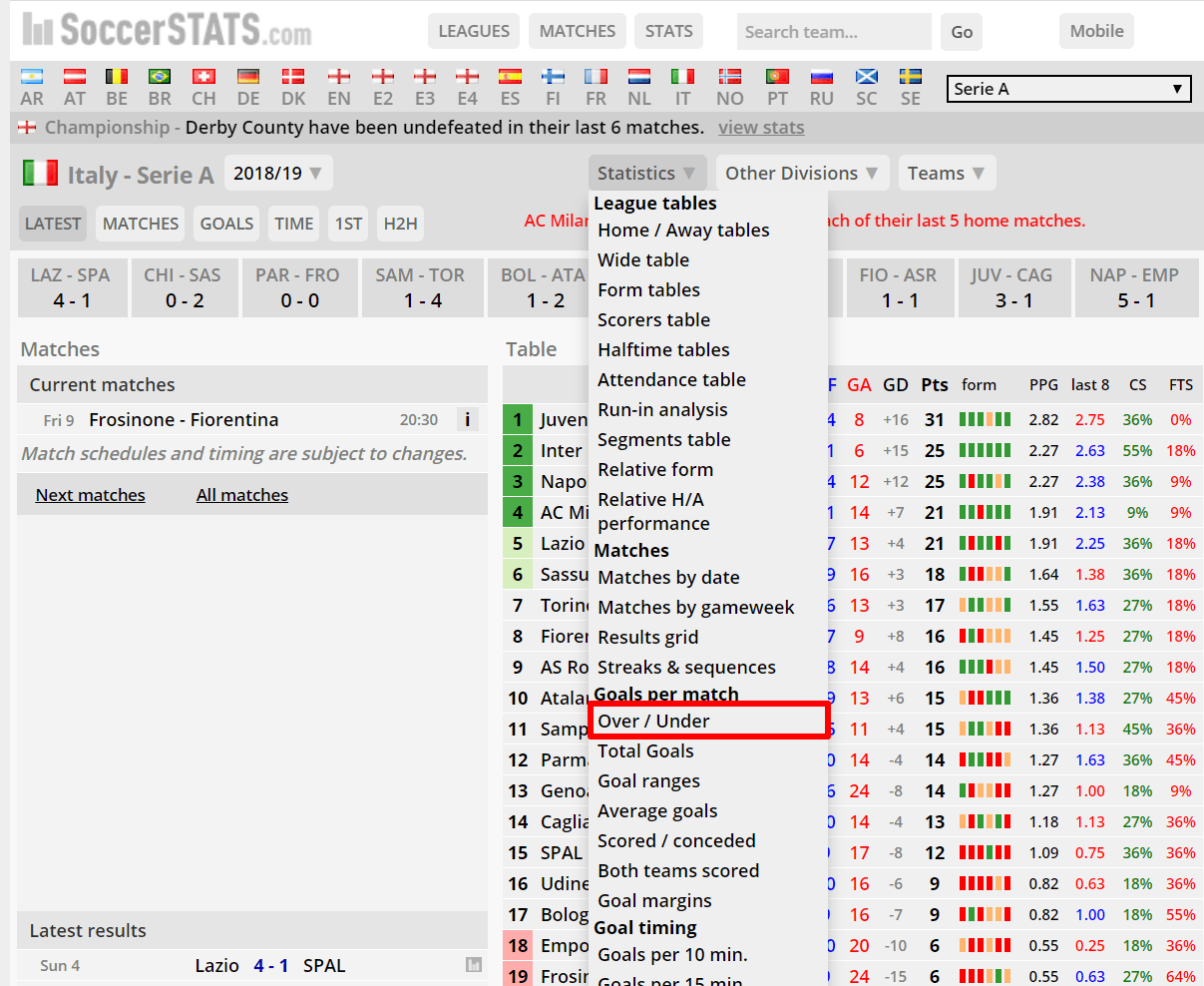Expand the 2018/19 season selector
Screen dimensions: 1204x986
click(x=278, y=173)
